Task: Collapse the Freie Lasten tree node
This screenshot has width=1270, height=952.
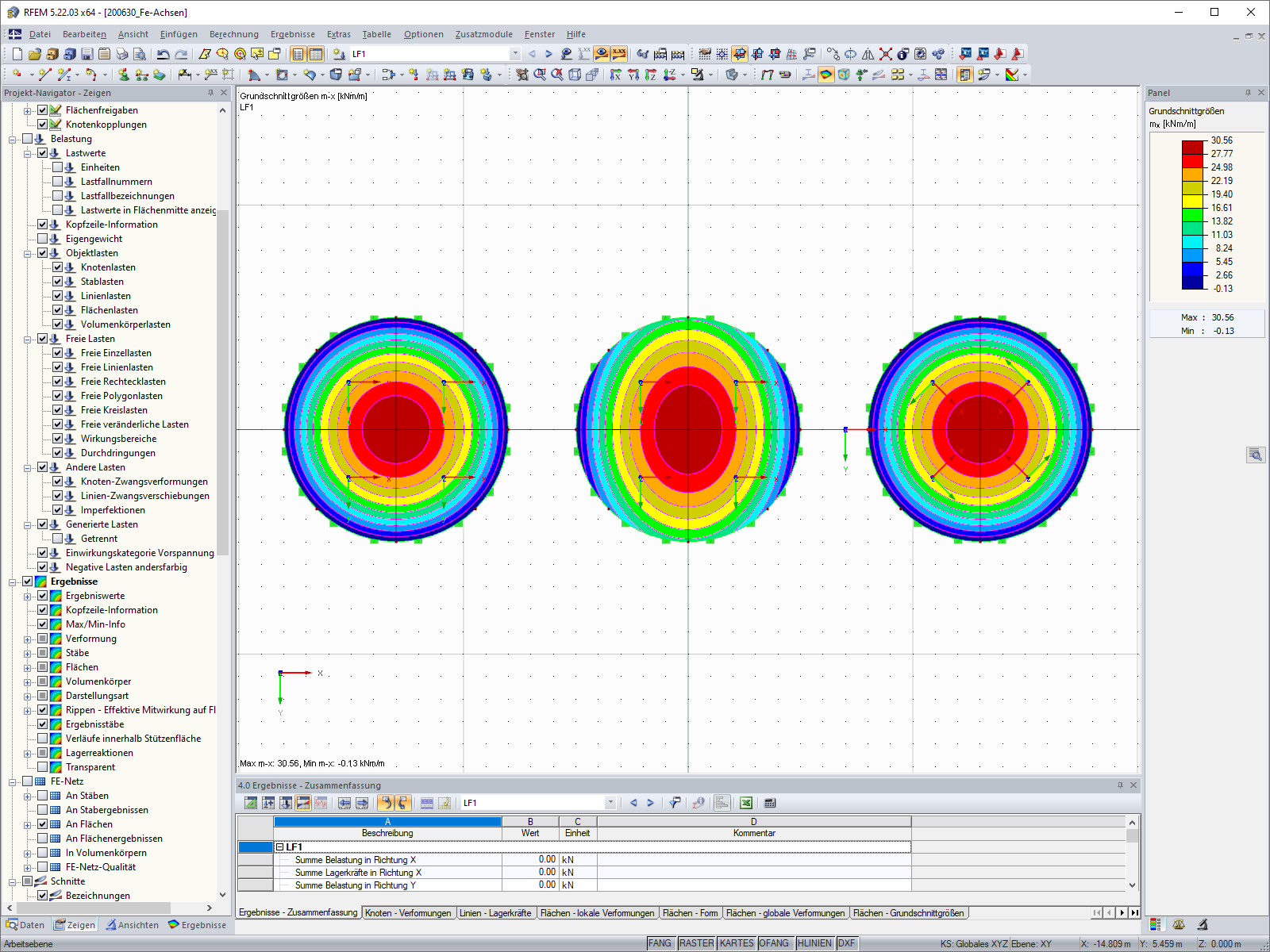Action: pyautogui.click(x=28, y=339)
